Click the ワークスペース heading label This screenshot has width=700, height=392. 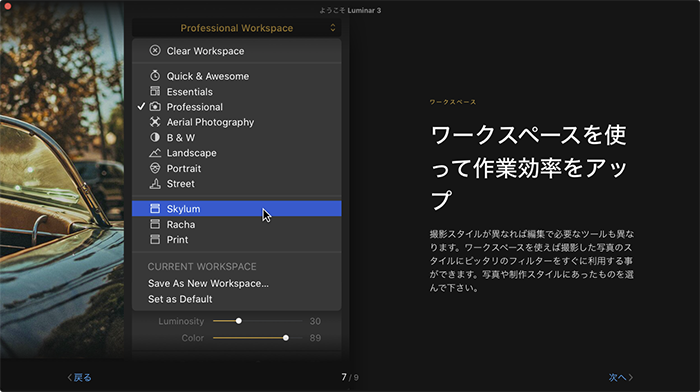(x=453, y=102)
